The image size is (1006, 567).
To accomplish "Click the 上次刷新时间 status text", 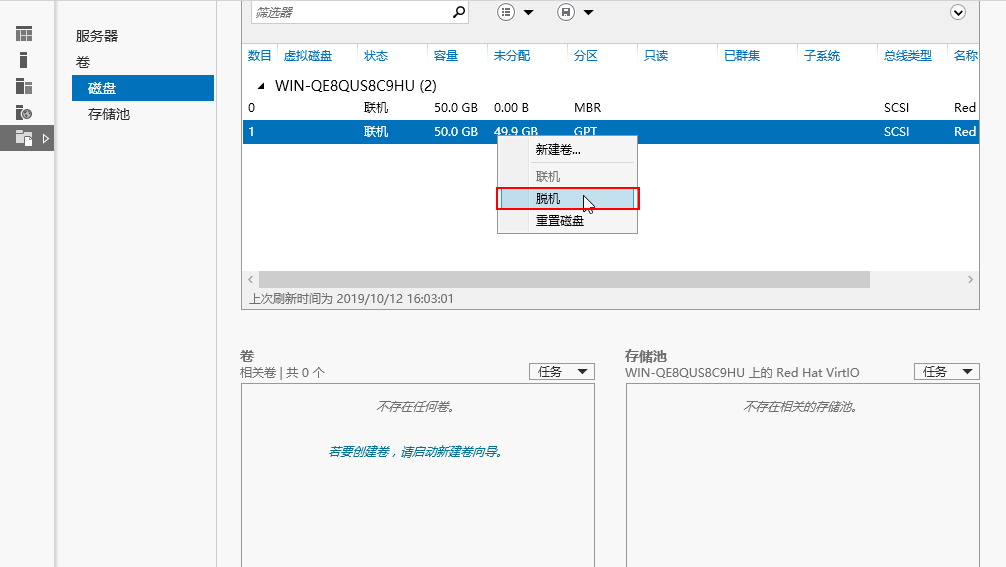I will pos(351,299).
